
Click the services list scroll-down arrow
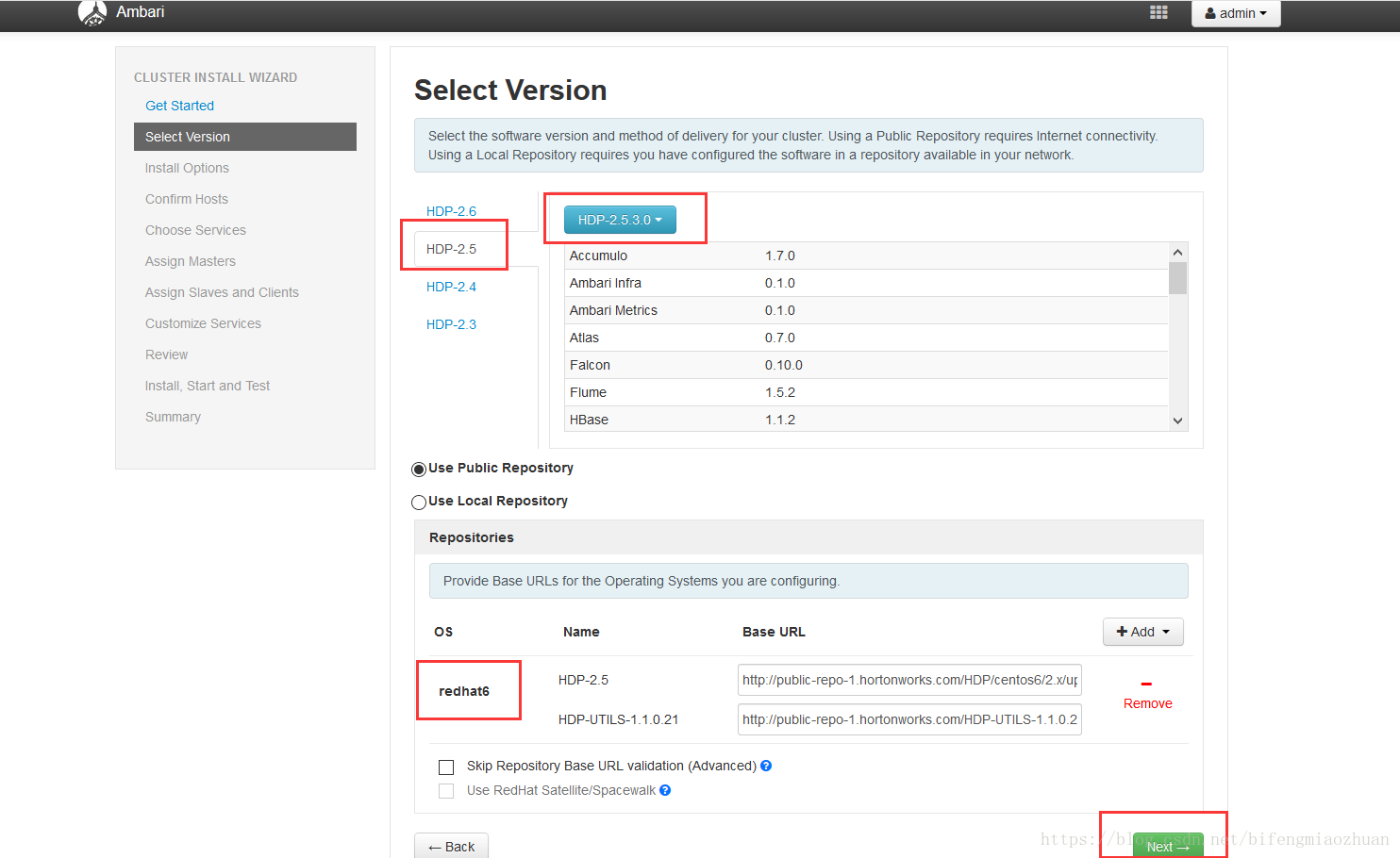coord(1177,421)
